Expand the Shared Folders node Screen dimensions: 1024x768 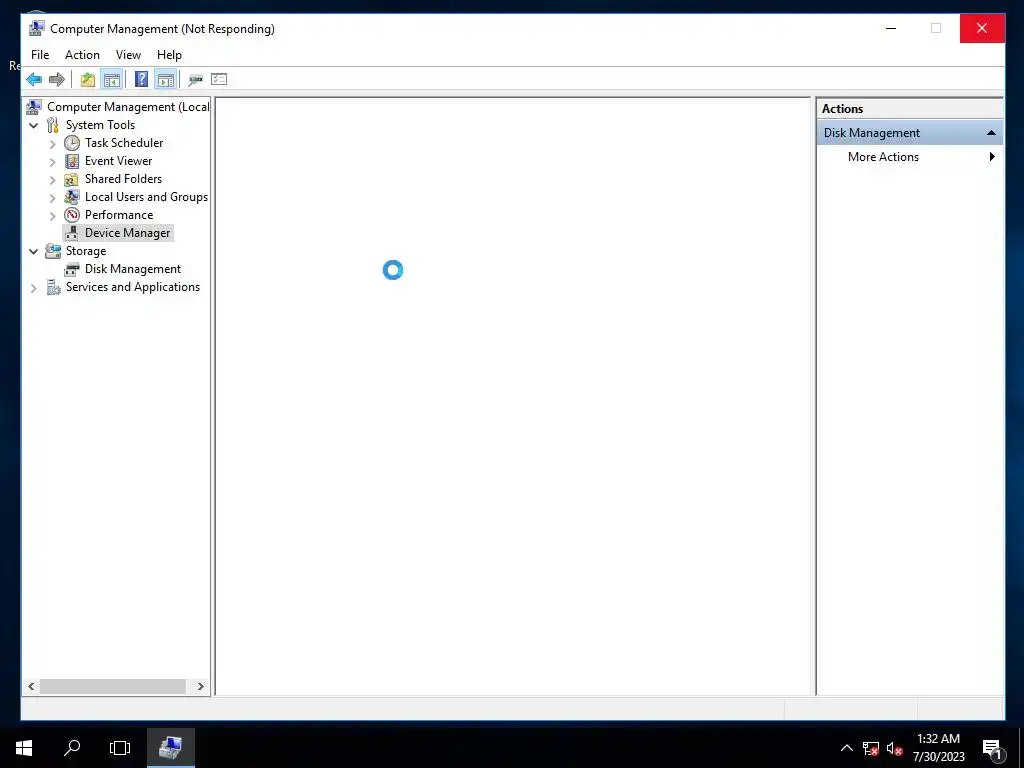pyautogui.click(x=52, y=180)
